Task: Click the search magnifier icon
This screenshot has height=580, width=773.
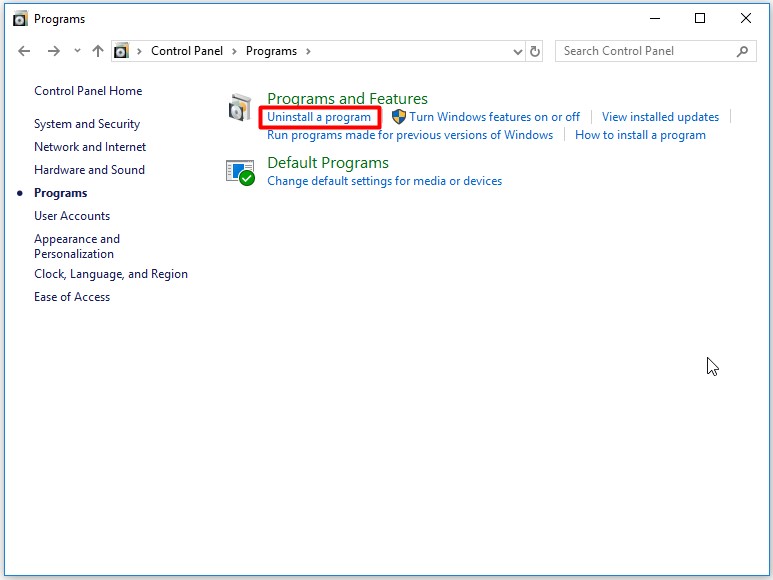Action: [x=742, y=51]
